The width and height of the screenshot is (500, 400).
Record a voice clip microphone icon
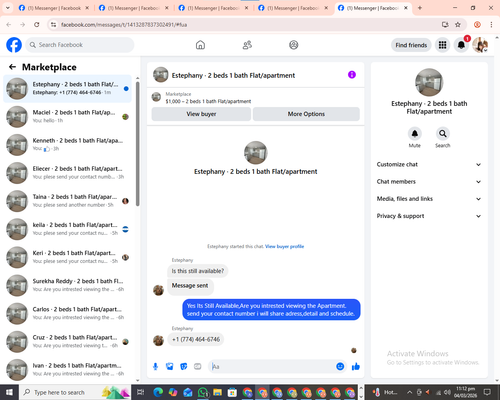click(155, 367)
